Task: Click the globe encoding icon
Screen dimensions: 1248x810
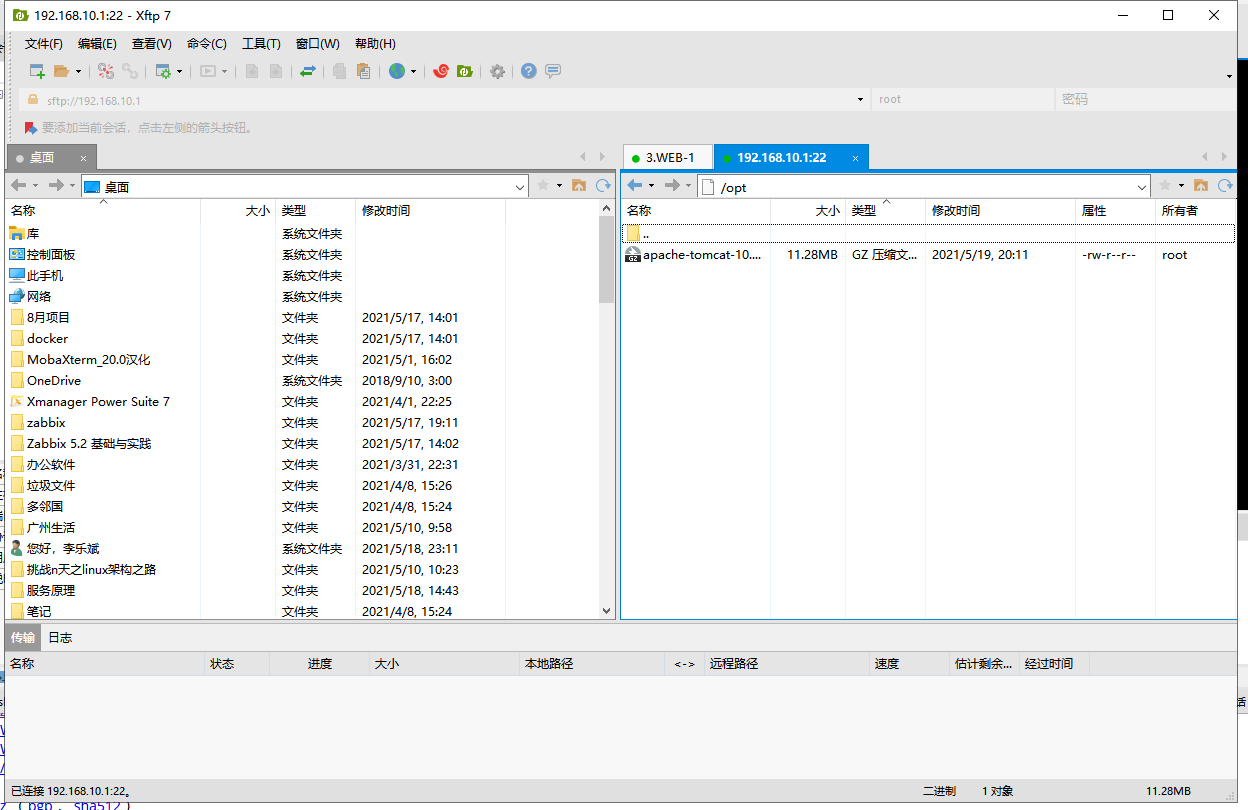Action: point(397,71)
